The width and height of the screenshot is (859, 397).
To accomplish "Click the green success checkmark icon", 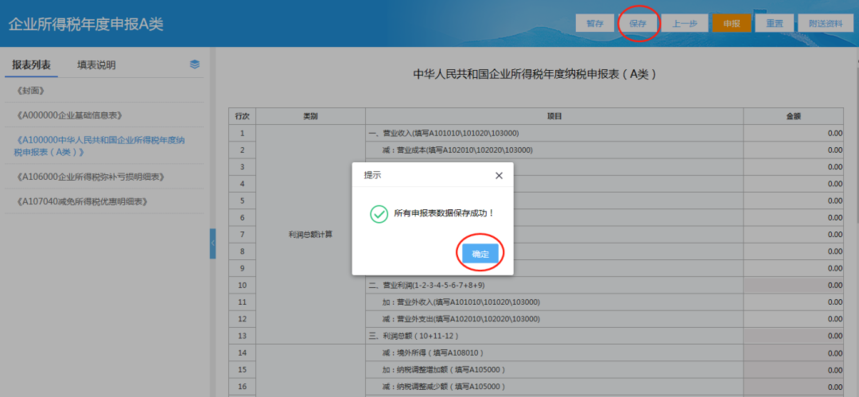I will point(379,214).
